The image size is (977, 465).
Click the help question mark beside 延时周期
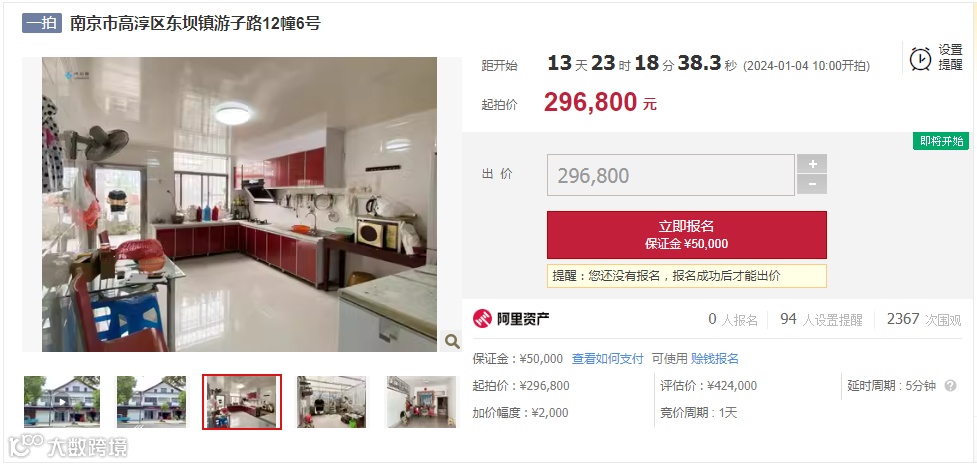[x=950, y=386]
